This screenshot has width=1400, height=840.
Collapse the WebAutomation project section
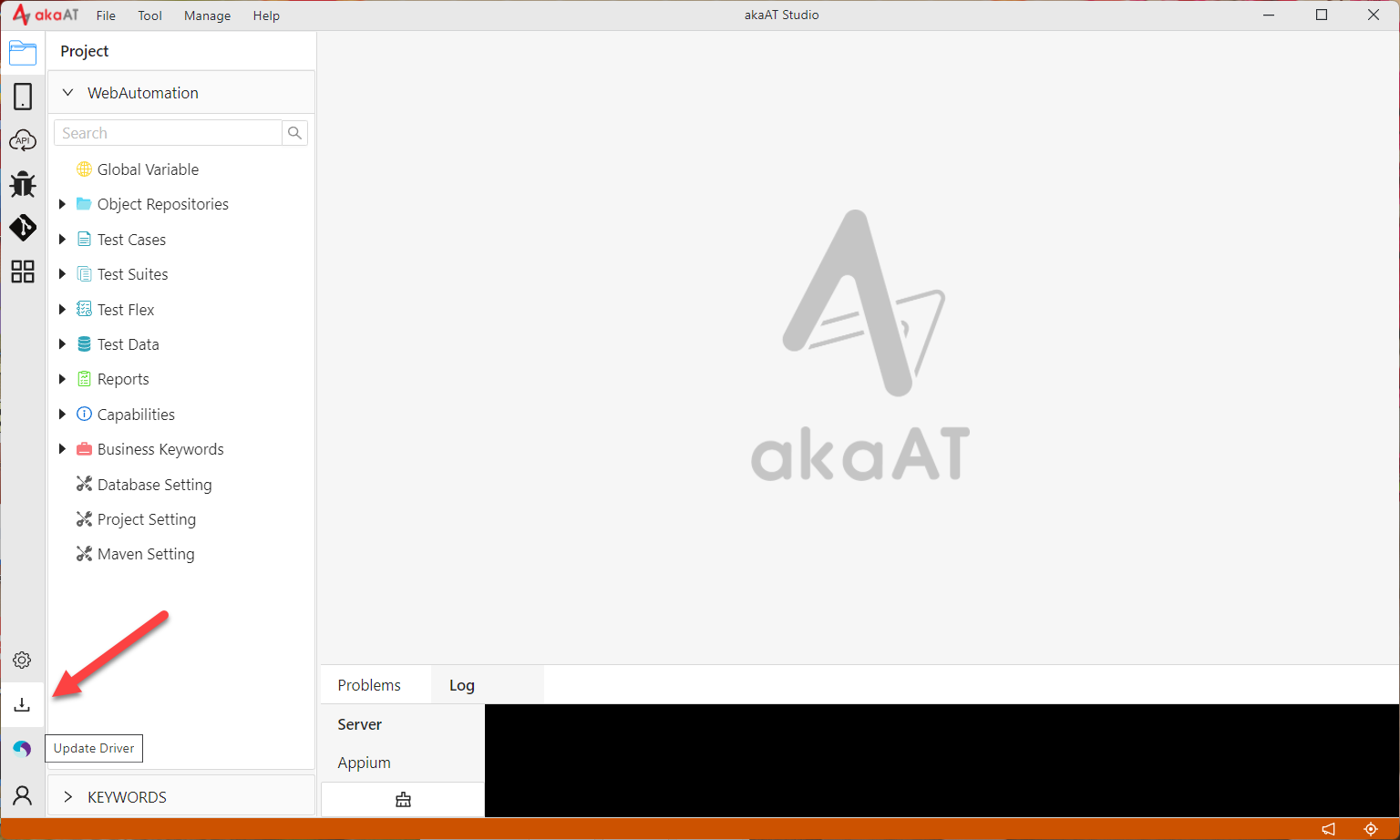[68, 93]
